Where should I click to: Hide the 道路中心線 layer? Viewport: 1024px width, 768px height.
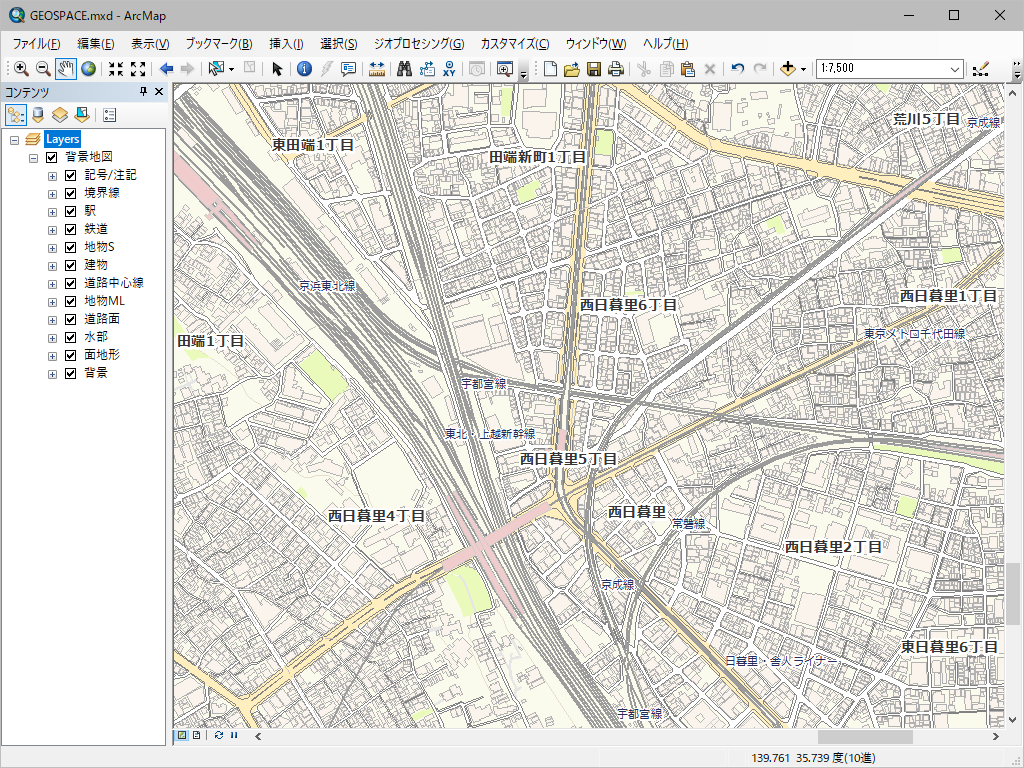[71, 283]
